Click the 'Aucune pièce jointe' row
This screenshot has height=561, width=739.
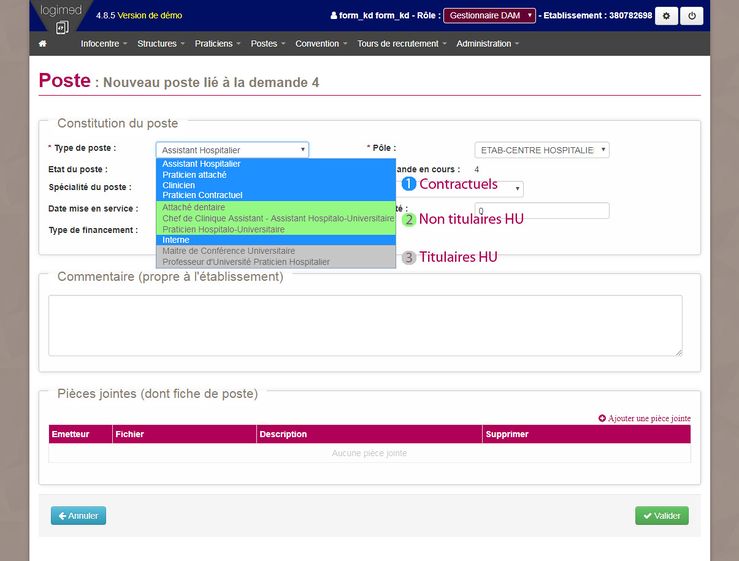click(x=370, y=453)
